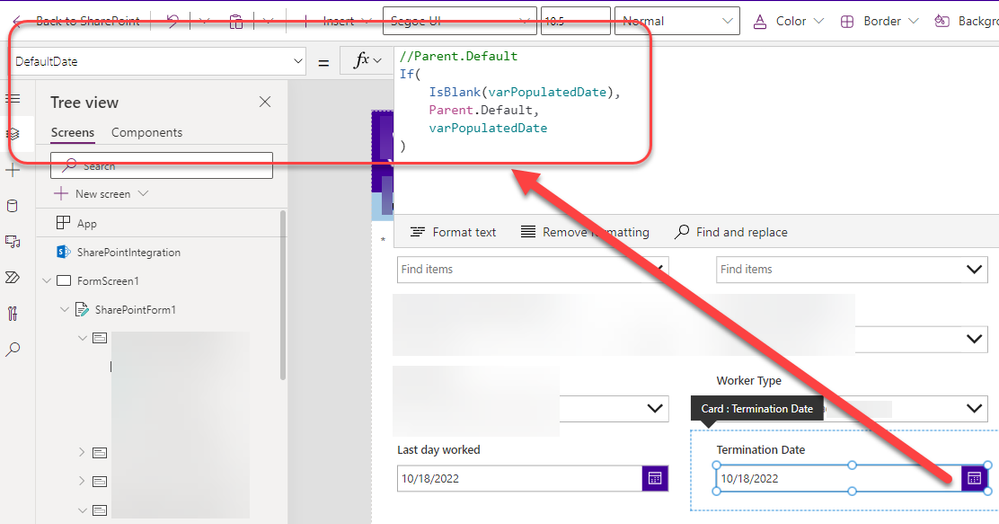Viewport: 999px width, 524px height.
Task: Open the Power Automate icon in left rail
Action: click(13, 277)
